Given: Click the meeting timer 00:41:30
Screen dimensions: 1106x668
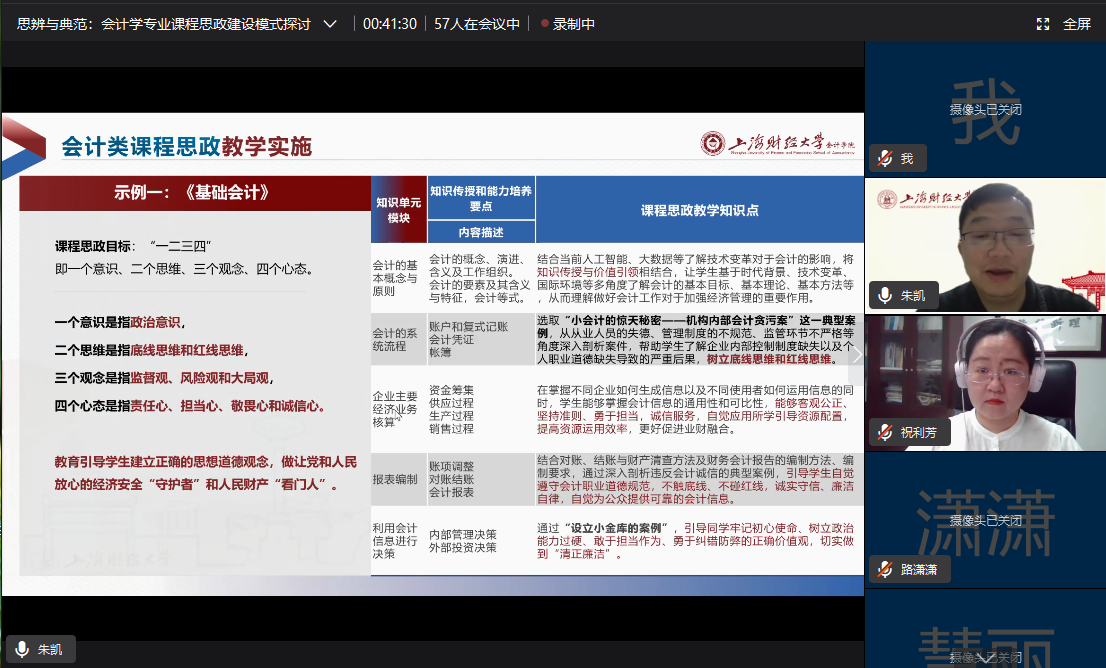Looking at the screenshot, I should click(390, 24).
